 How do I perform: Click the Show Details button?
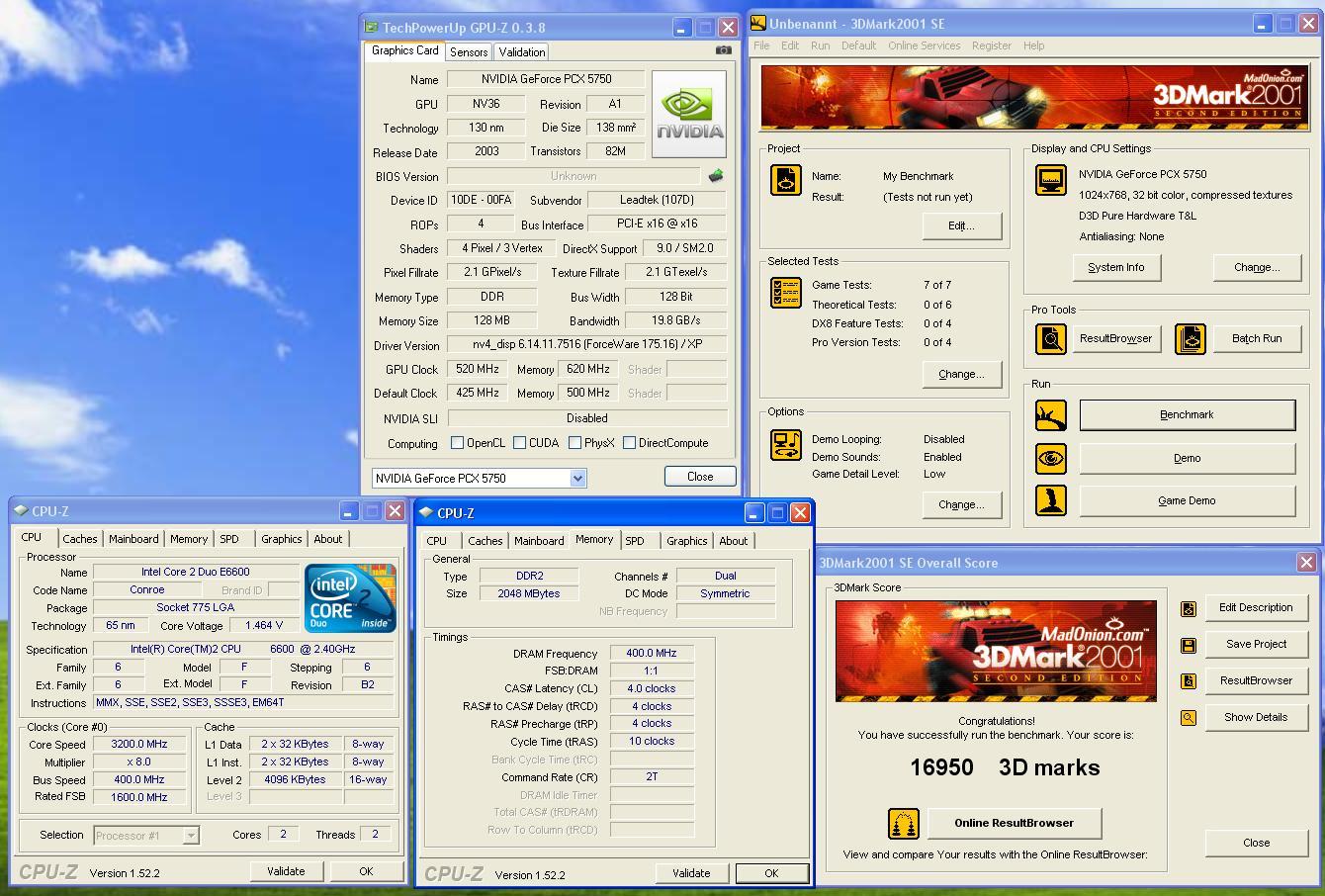point(1256,717)
